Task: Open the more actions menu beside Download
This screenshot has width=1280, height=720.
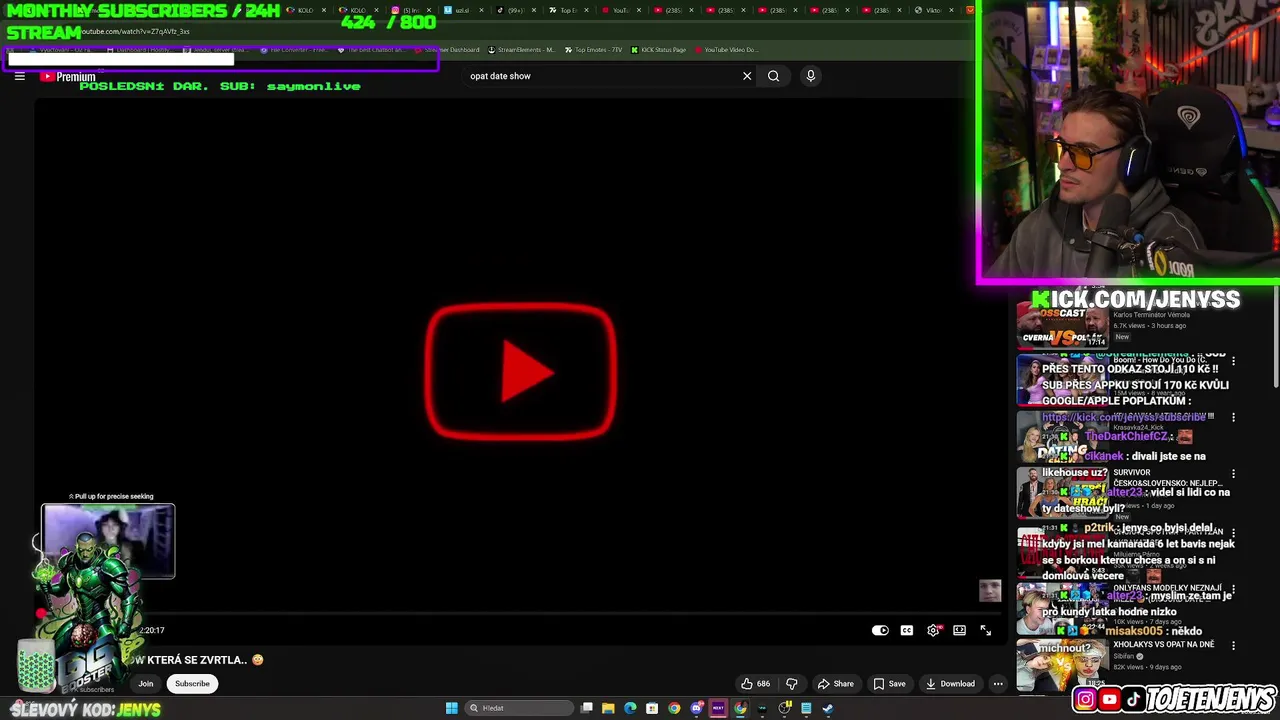Action: click(x=998, y=684)
